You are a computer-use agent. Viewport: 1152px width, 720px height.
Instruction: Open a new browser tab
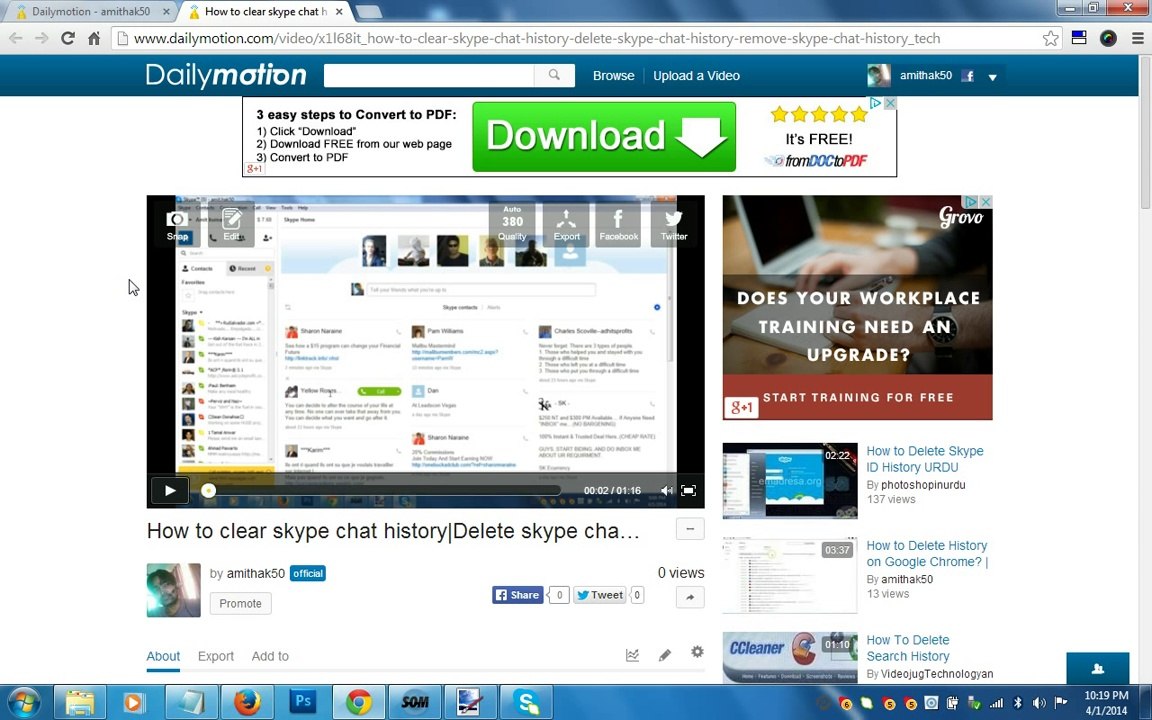(367, 12)
